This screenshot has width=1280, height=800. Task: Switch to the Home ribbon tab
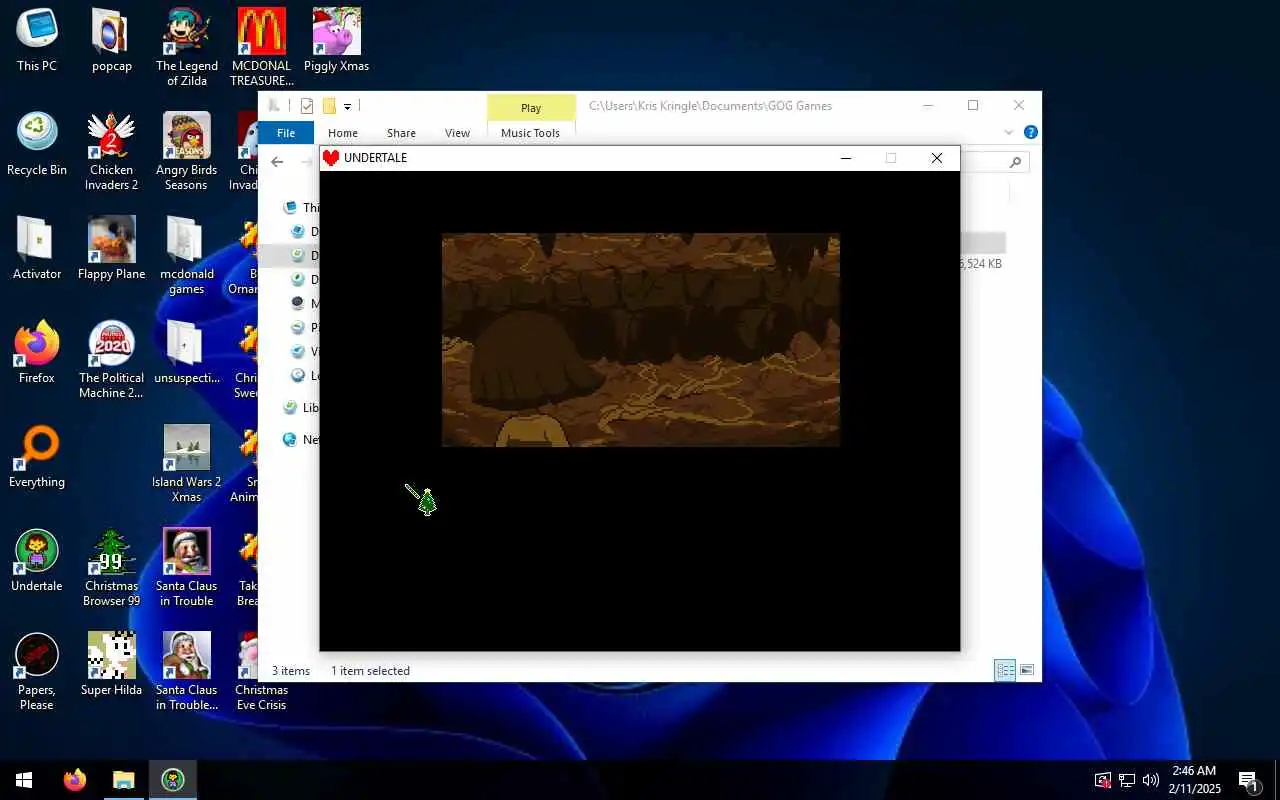click(343, 133)
